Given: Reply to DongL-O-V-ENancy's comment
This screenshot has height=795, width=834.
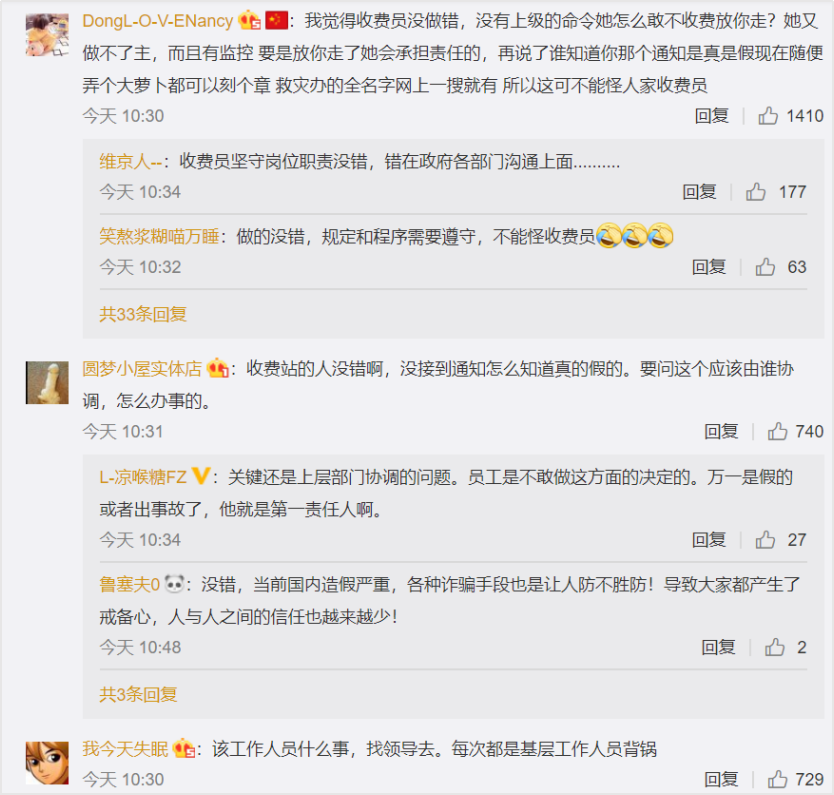Looking at the screenshot, I should [711, 115].
